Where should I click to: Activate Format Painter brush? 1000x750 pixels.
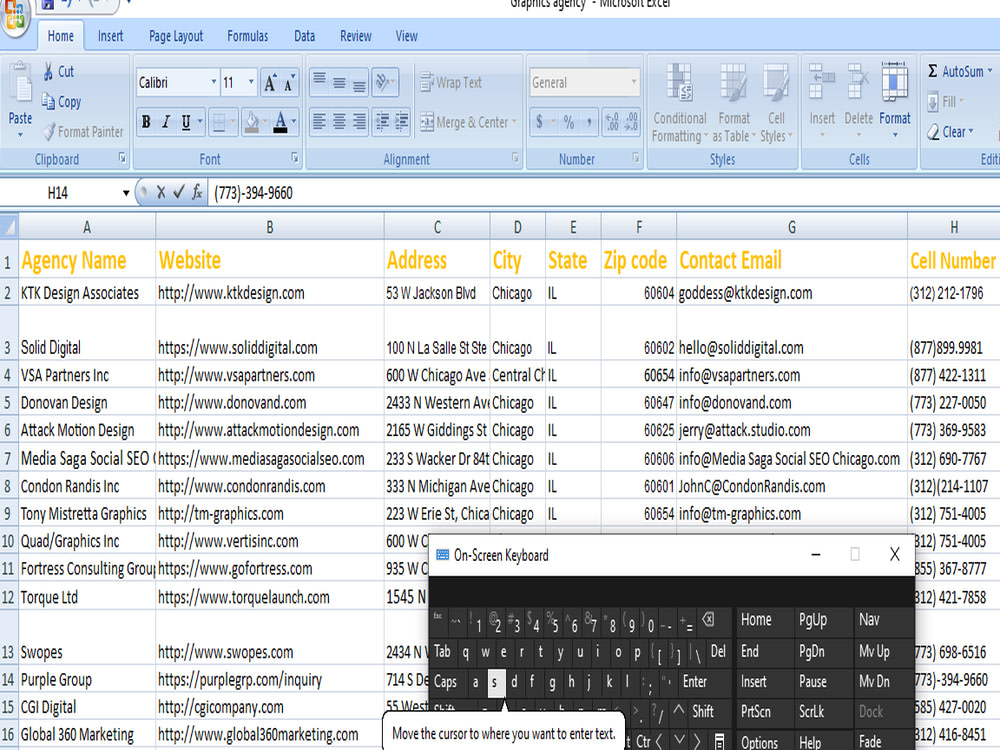coord(83,132)
